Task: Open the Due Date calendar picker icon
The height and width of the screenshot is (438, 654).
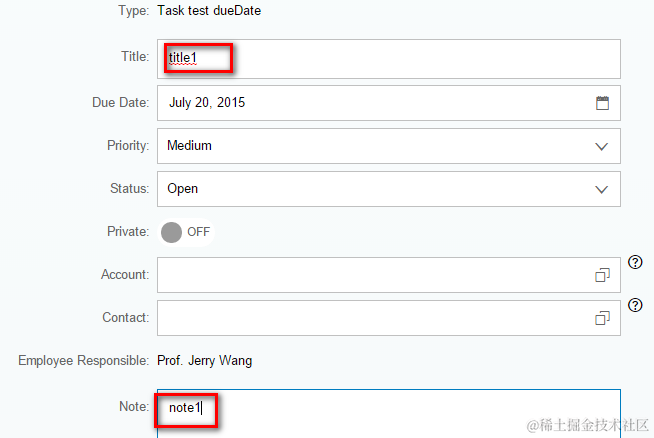Action: [602, 102]
